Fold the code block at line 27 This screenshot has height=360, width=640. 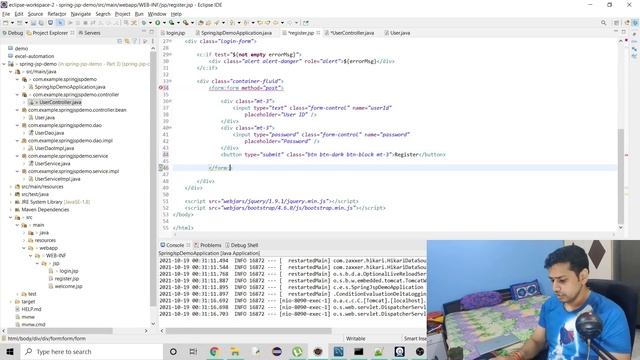(x=171, y=41)
